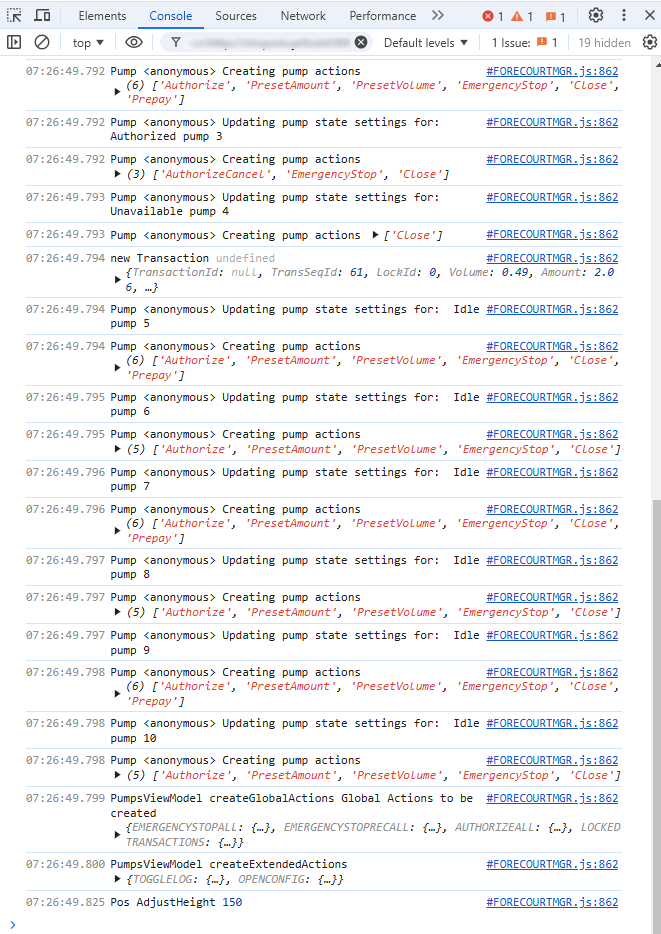Image resolution: width=661 pixels, height=934 pixels.
Task: Open source link for createGlobalActions log
Action: (x=552, y=798)
